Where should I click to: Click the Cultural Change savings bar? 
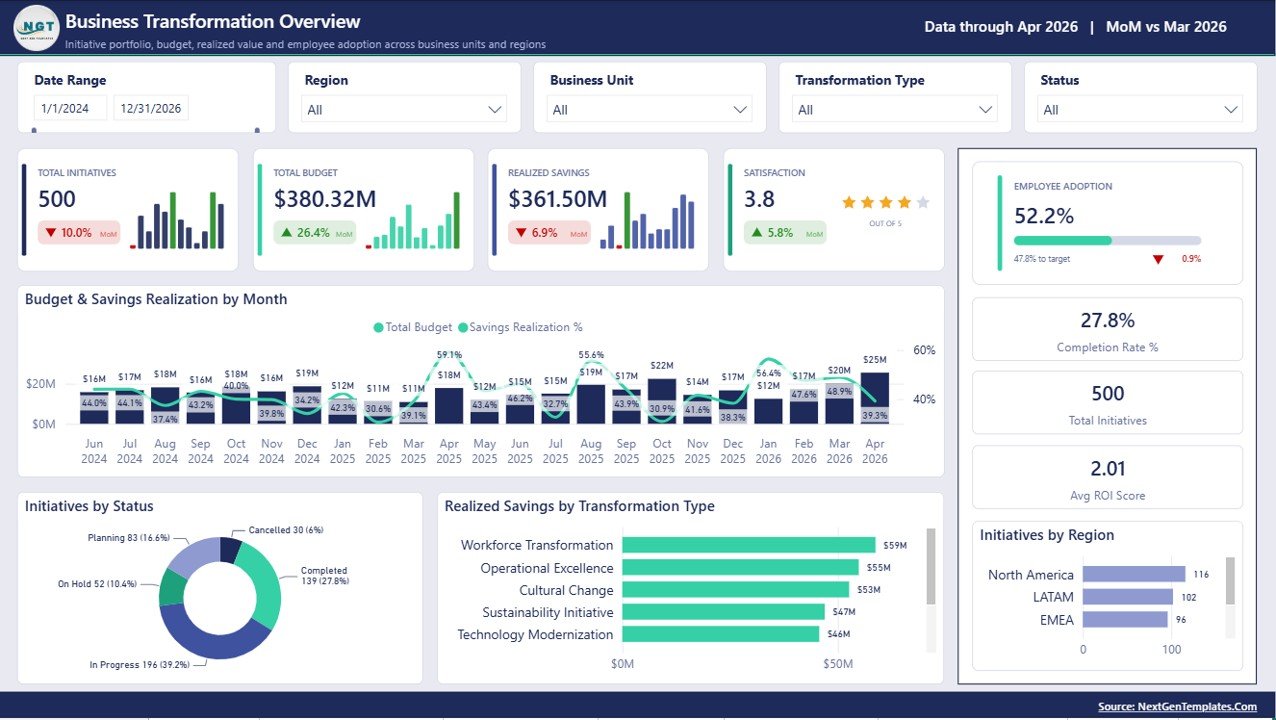735,590
